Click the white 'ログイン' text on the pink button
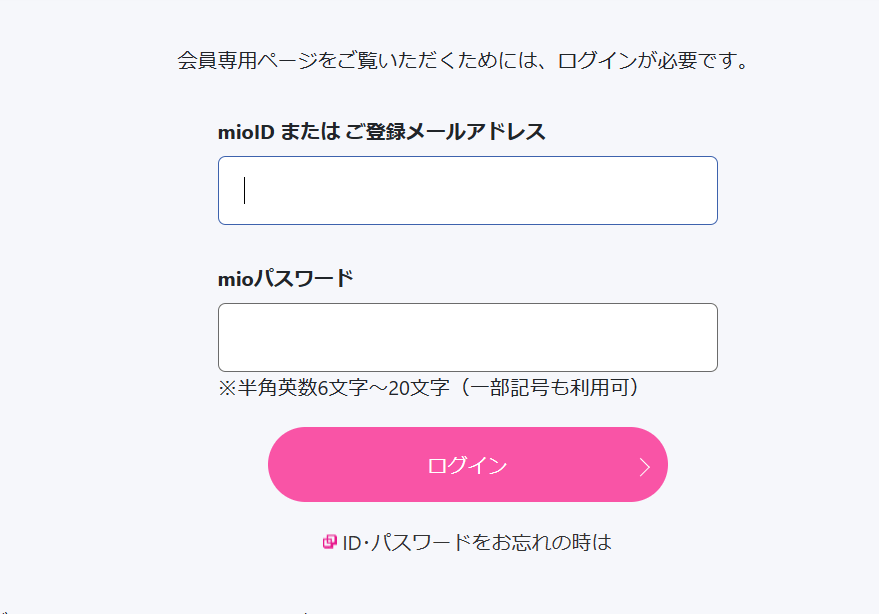The image size is (879, 614). point(467,466)
